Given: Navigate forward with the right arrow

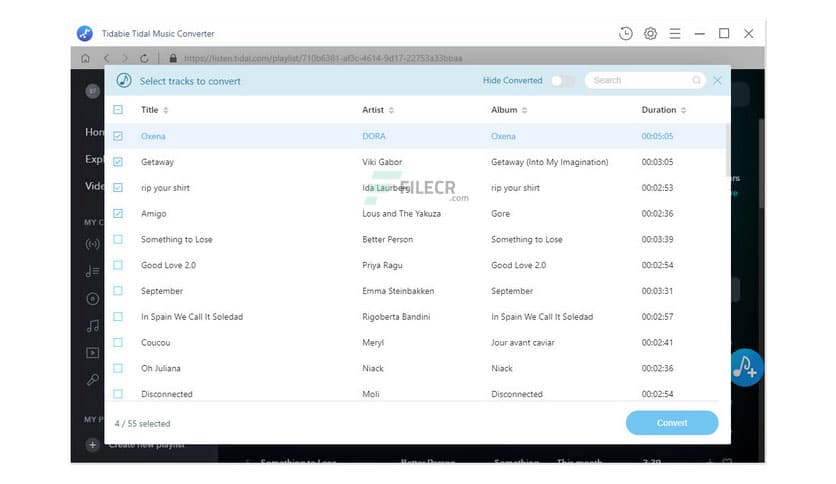Looking at the screenshot, I should 125,58.
